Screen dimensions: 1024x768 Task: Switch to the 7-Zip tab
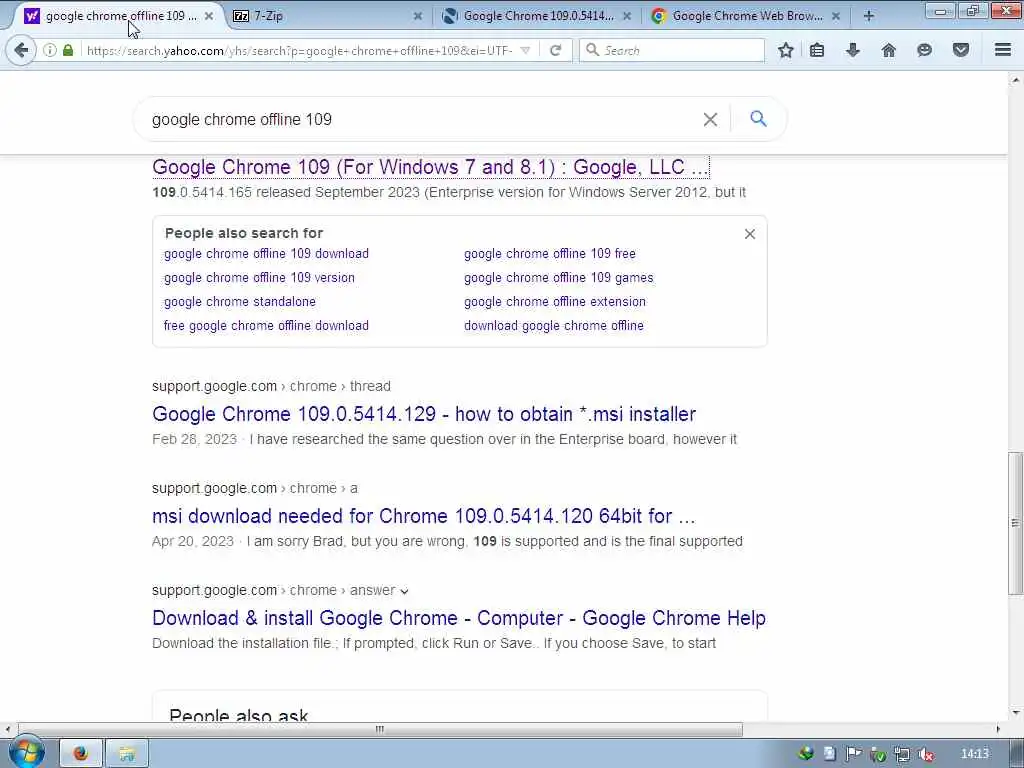coord(327,16)
